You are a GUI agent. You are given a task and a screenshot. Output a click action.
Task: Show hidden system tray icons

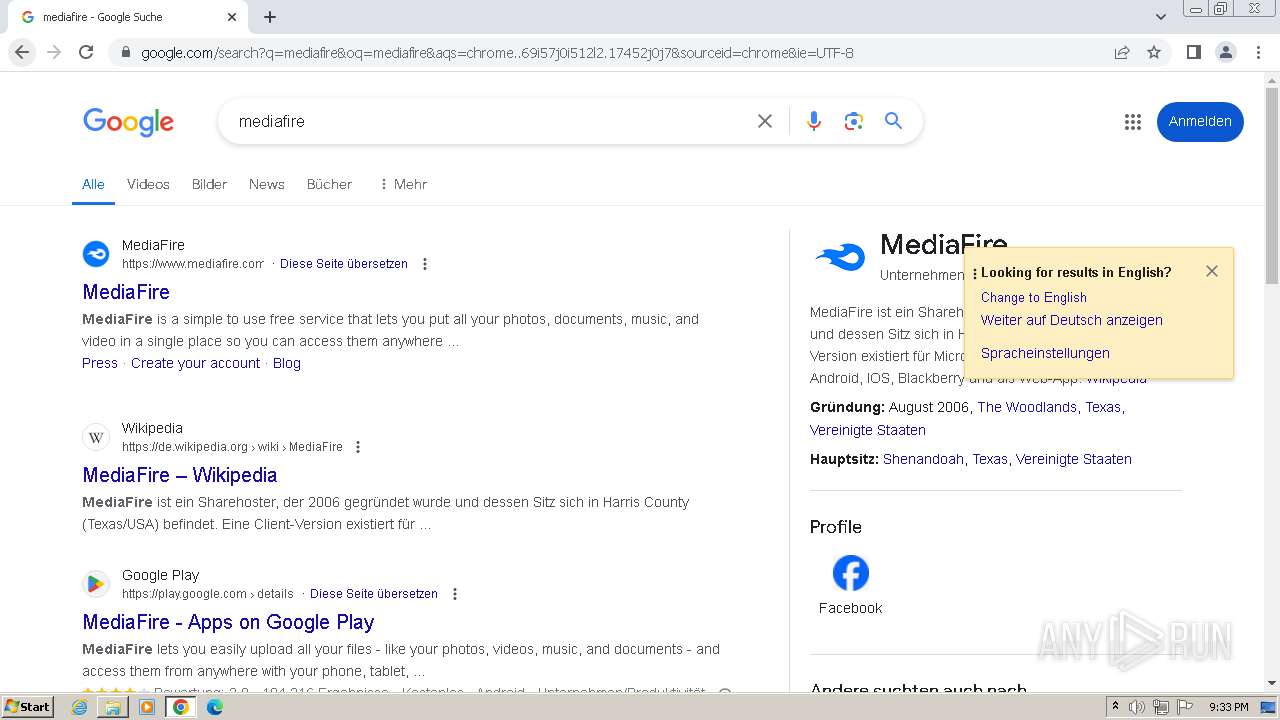click(x=1116, y=707)
